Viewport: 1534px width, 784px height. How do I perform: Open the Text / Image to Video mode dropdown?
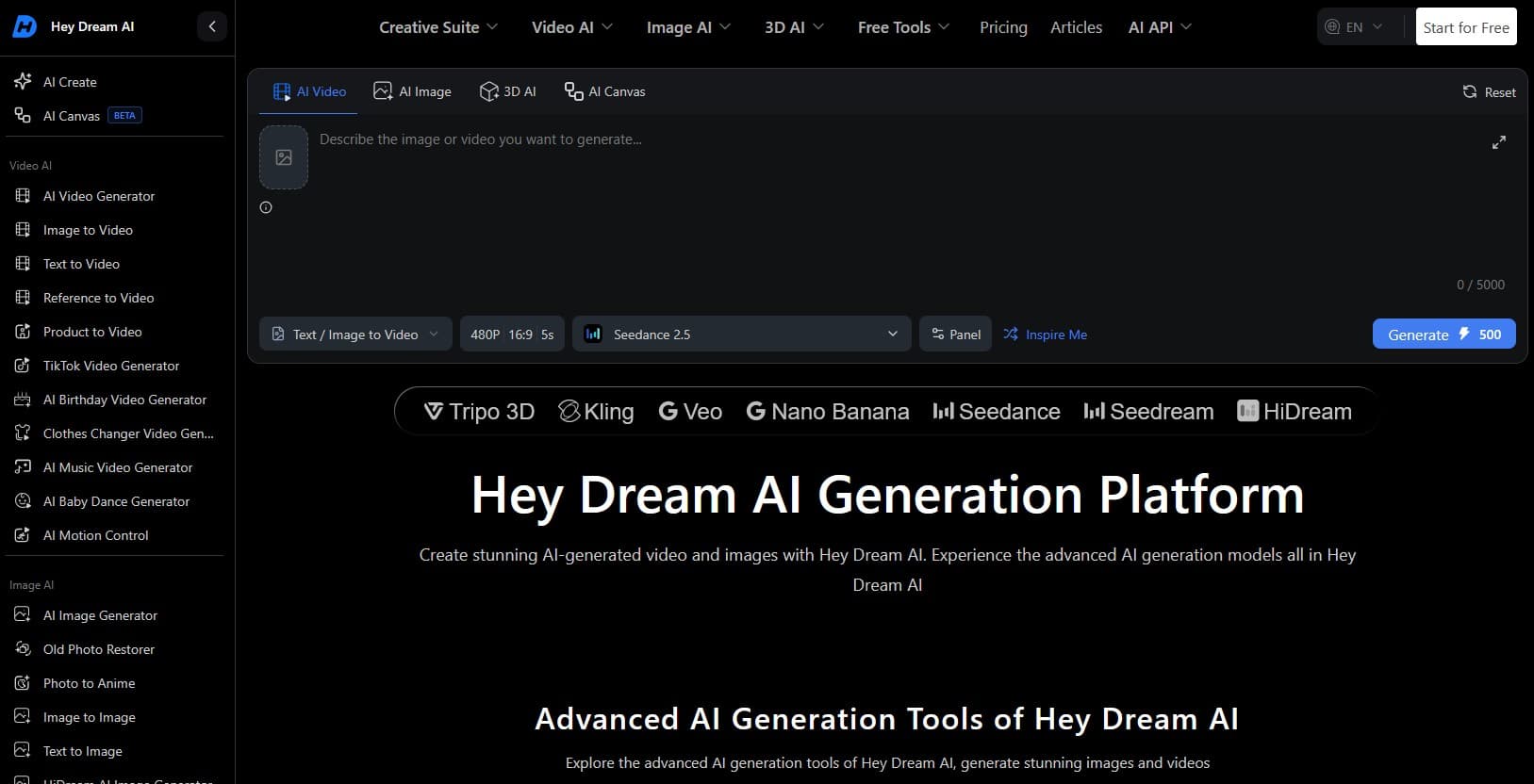click(x=355, y=334)
